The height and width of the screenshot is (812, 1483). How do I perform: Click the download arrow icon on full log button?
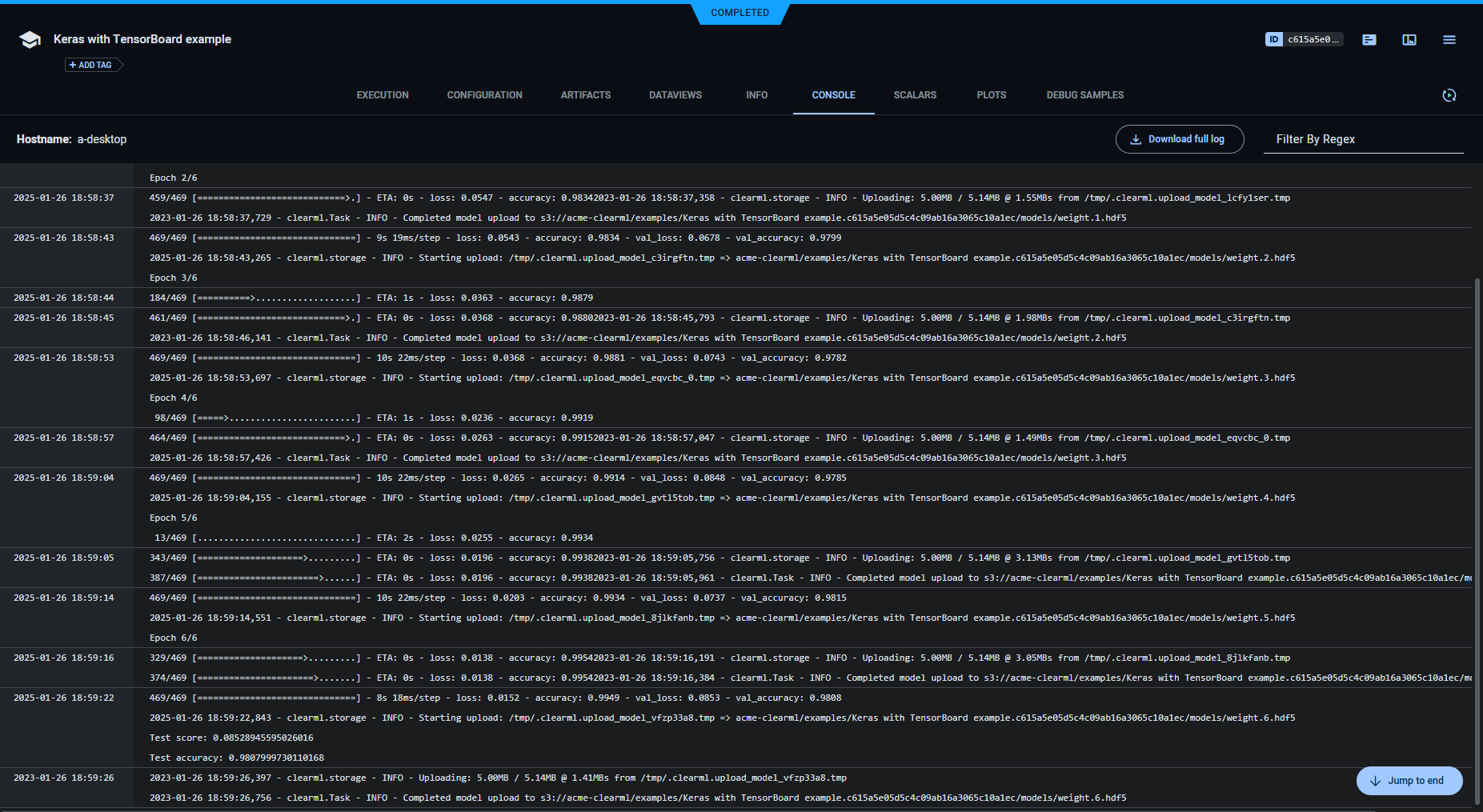(x=1136, y=138)
